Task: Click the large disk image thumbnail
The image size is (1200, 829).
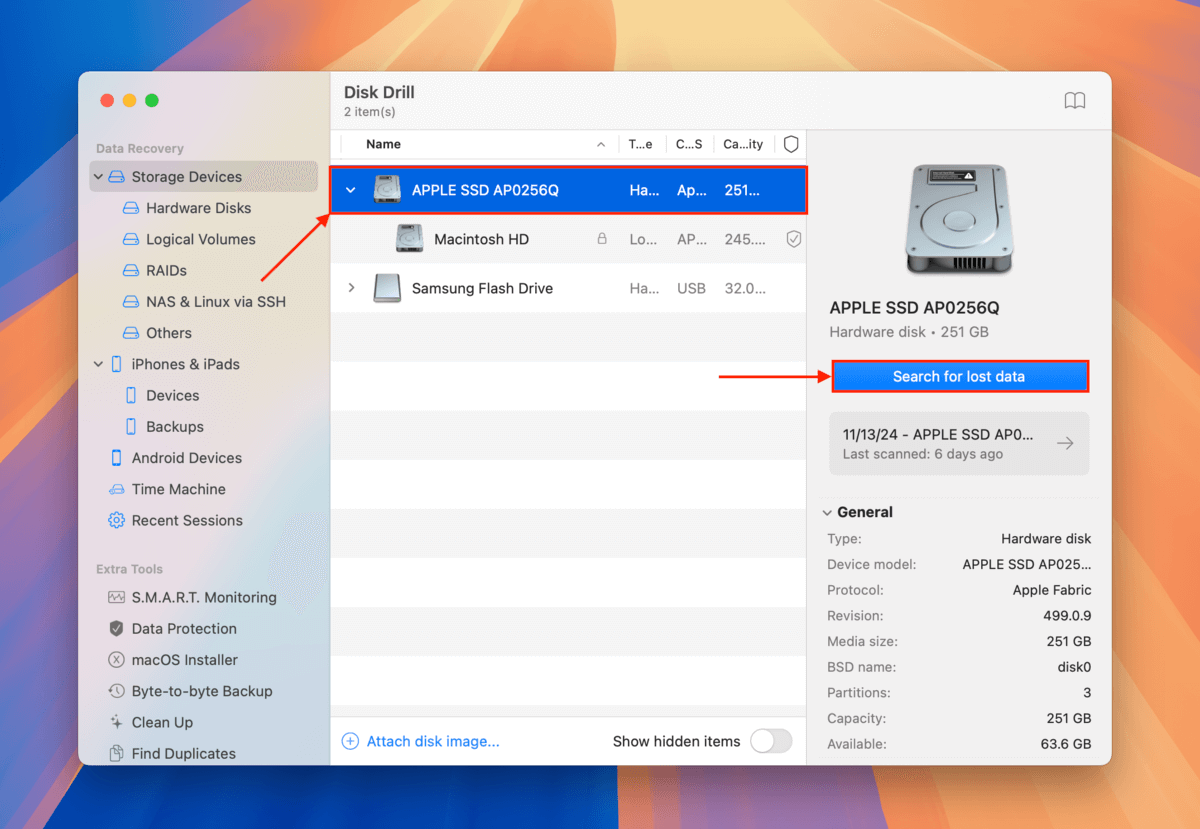Action: [x=959, y=219]
